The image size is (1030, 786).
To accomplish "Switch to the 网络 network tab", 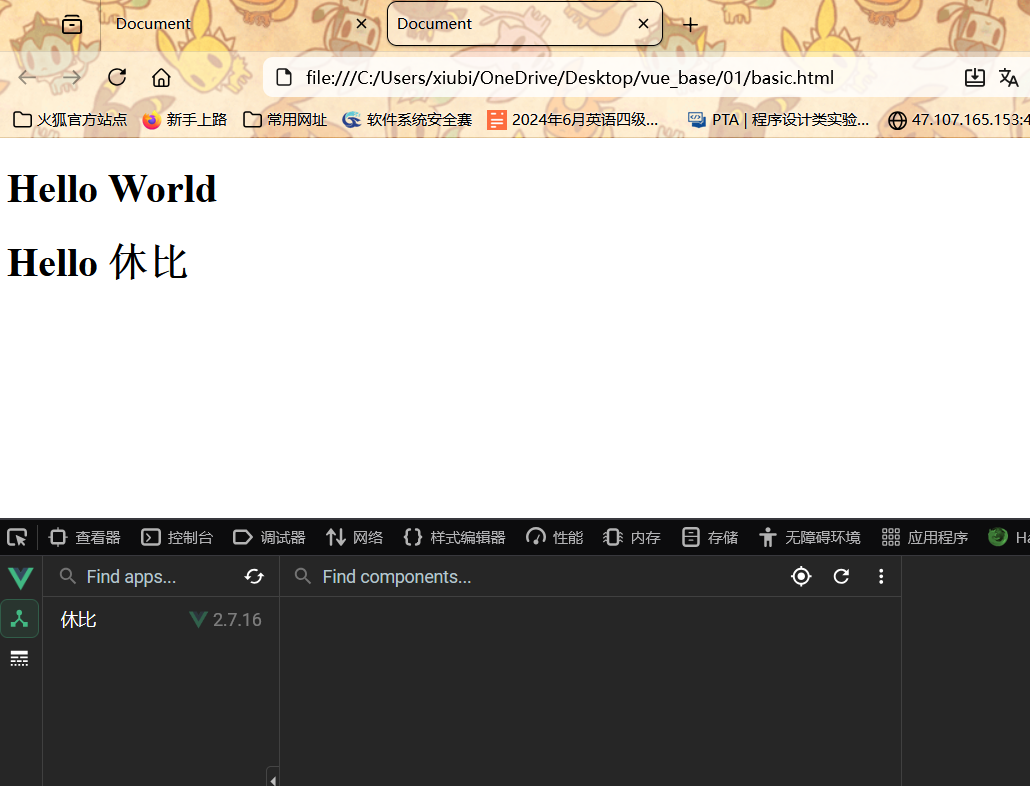I will pyautogui.click(x=355, y=537).
